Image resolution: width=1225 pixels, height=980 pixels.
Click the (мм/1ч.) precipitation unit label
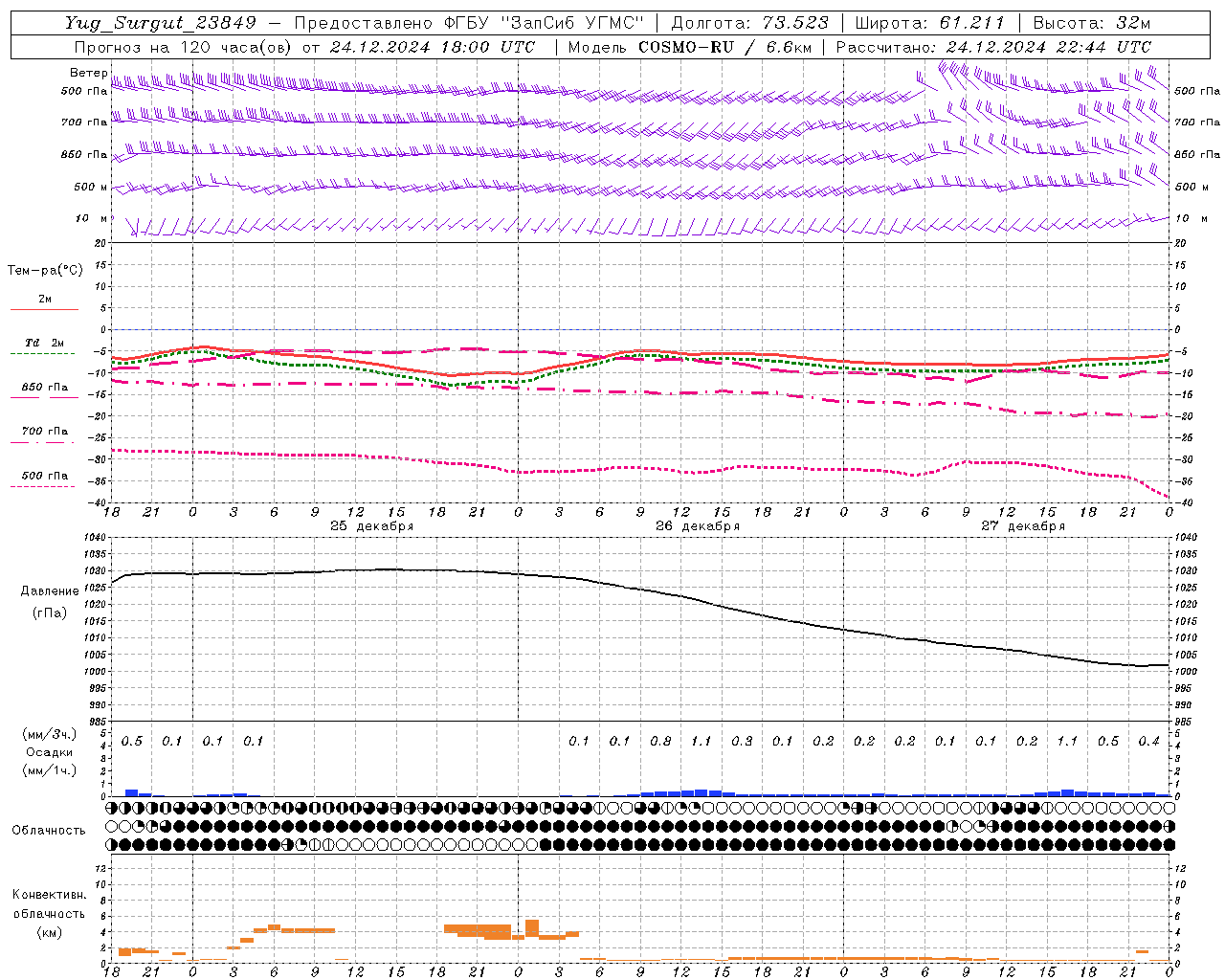click(50, 770)
